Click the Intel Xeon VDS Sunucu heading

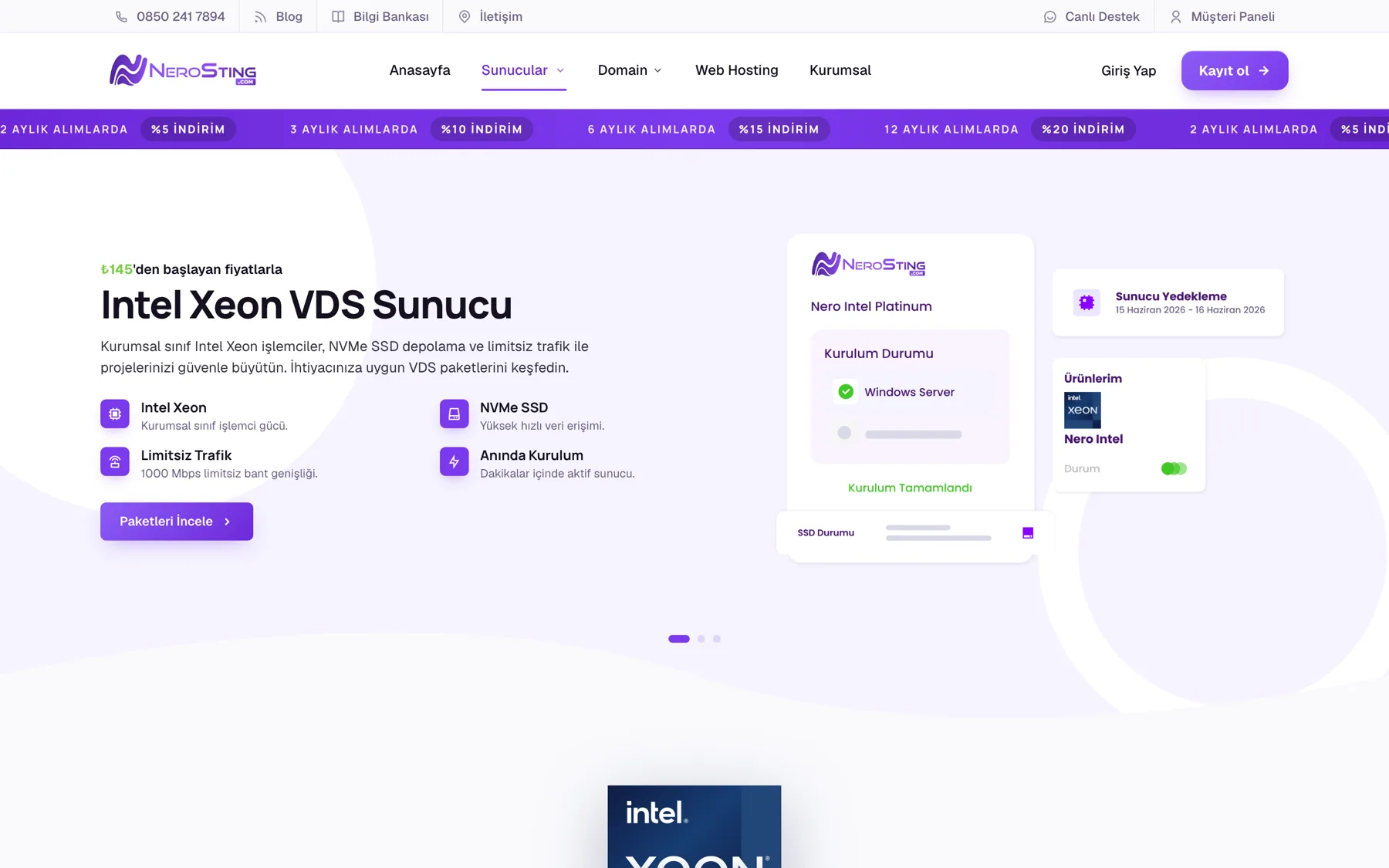(306, 305)
